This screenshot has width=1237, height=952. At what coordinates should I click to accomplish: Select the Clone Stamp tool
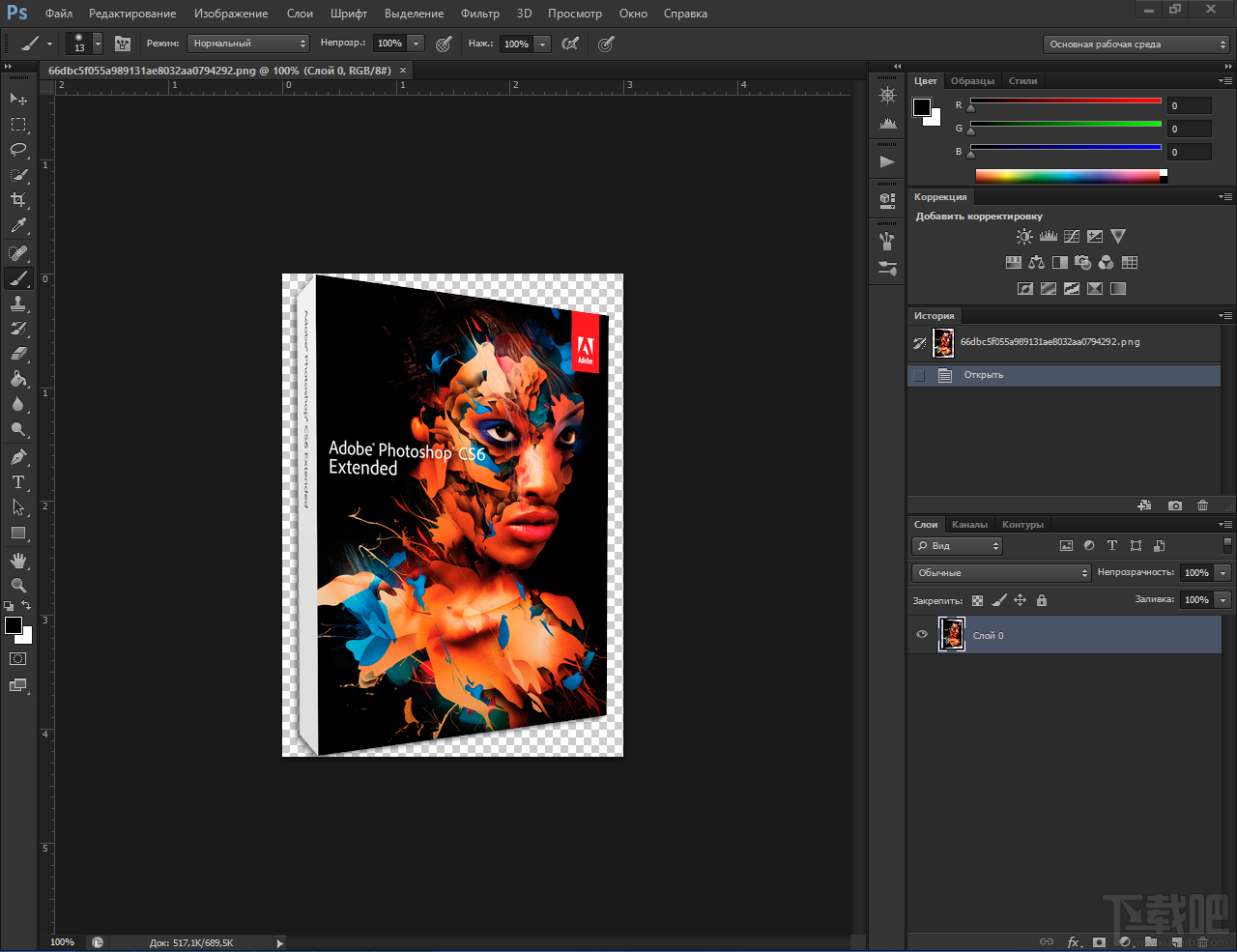pos(16,303)
